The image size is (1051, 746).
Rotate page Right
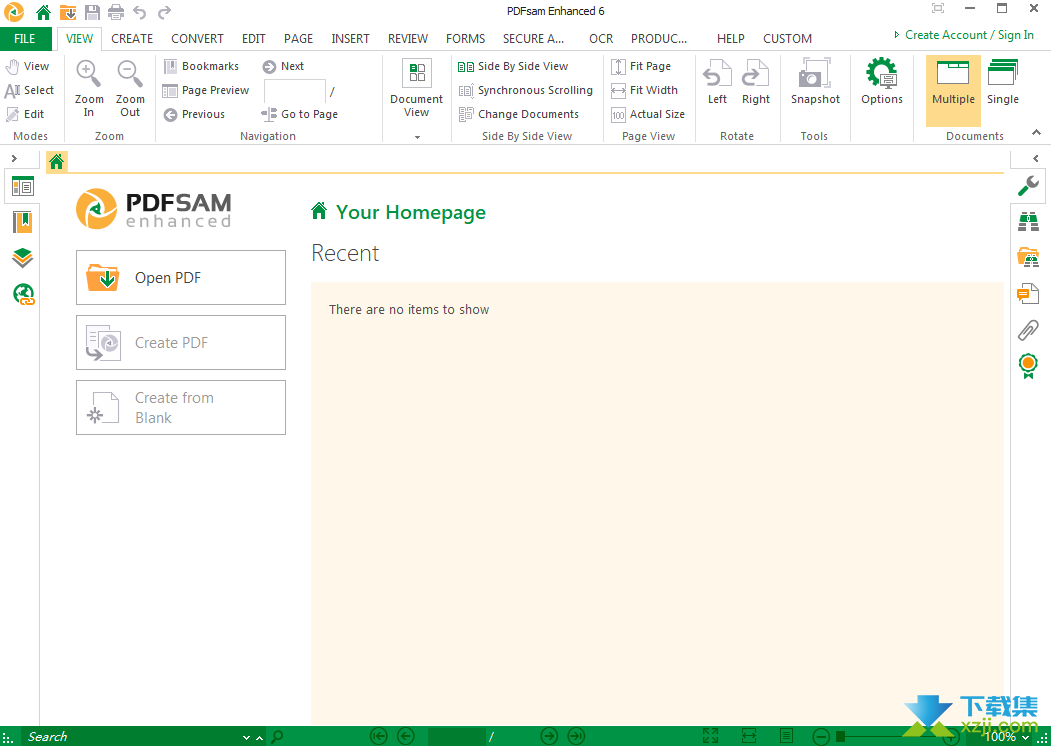tap(755, 82)
